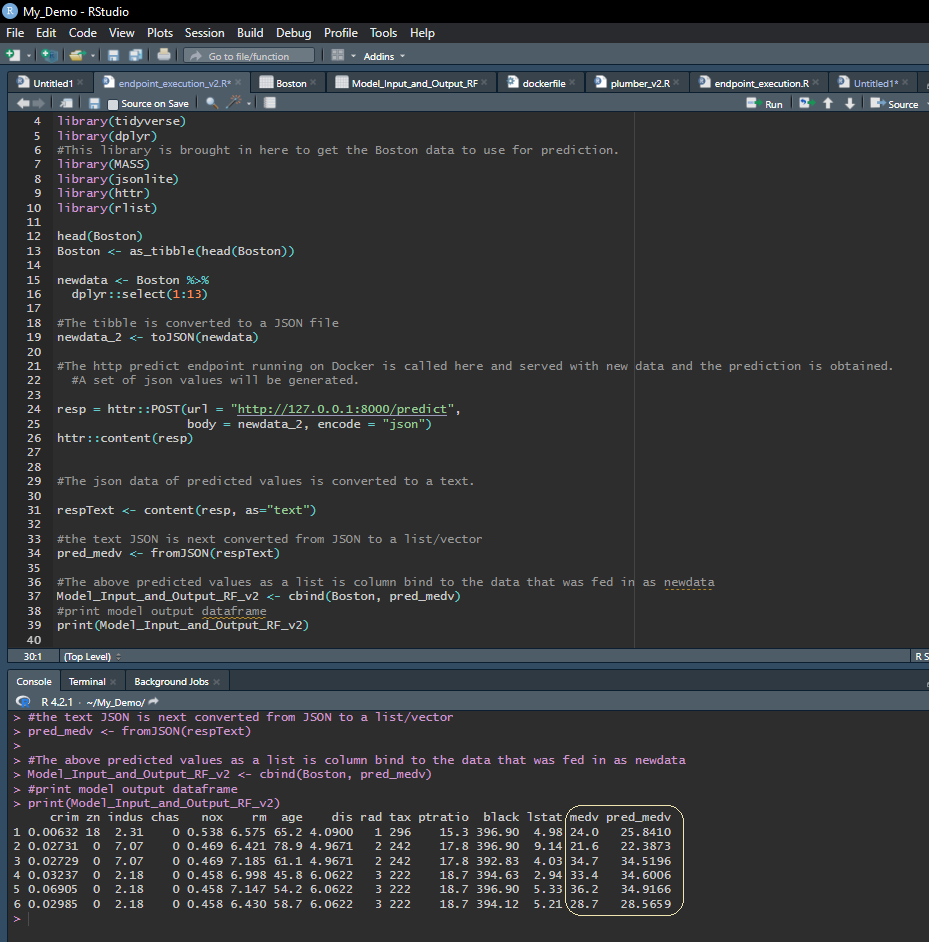Open the Session menu
This screenshot has height=942, width=929.
pyautogui.click(x=203, y=33)
